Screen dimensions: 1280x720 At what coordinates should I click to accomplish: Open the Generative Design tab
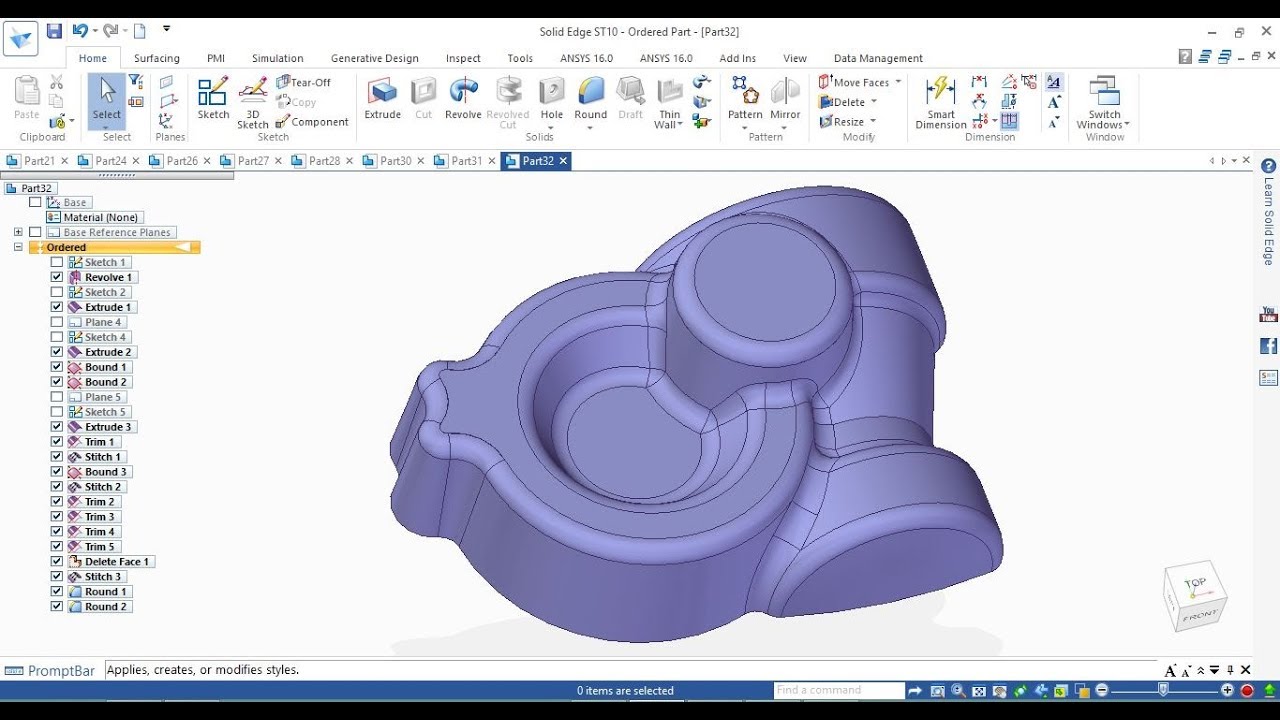tap(375, 58)
